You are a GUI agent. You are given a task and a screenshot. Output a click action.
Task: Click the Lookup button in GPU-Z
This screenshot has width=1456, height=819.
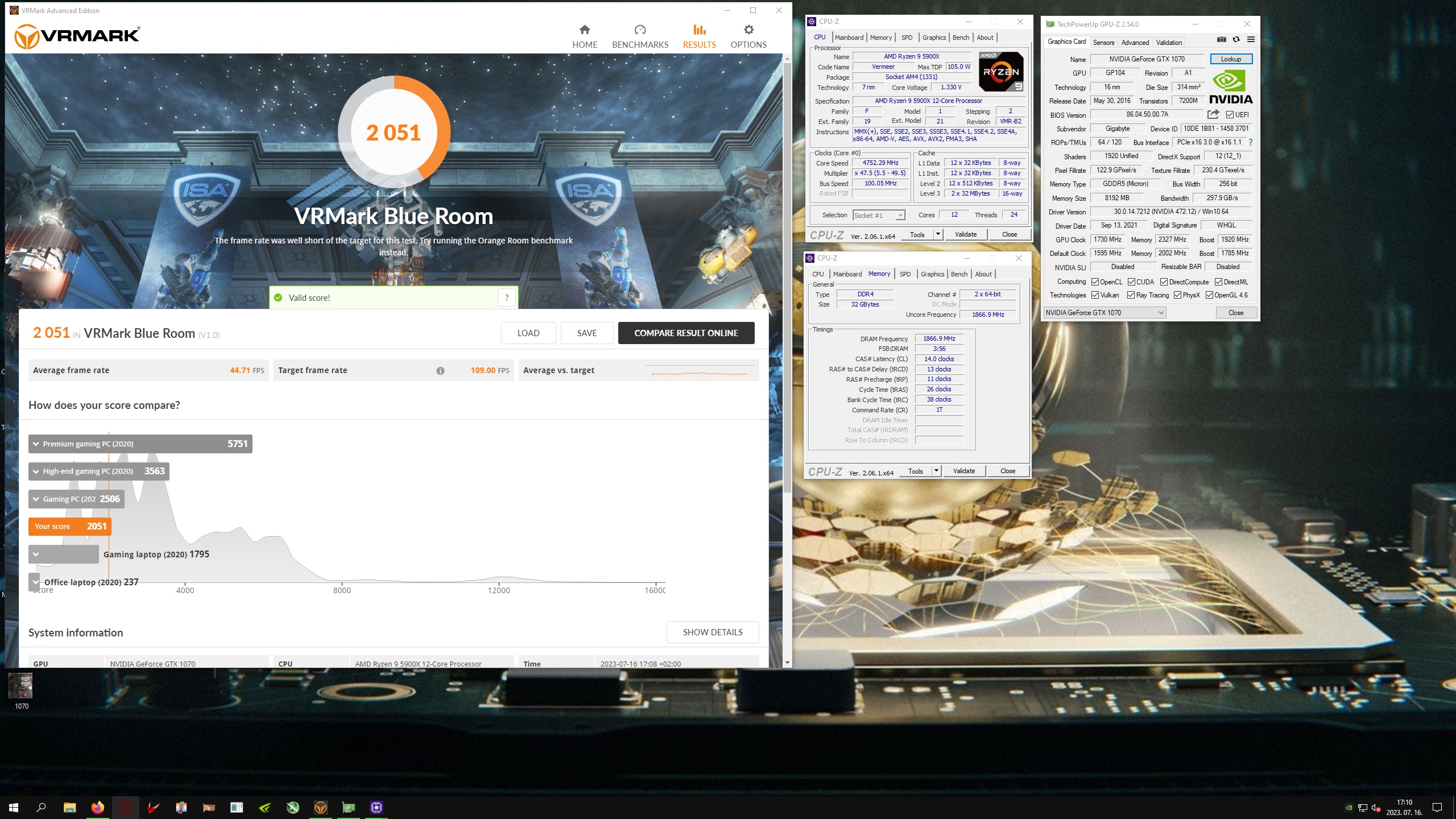(1231, 59)
